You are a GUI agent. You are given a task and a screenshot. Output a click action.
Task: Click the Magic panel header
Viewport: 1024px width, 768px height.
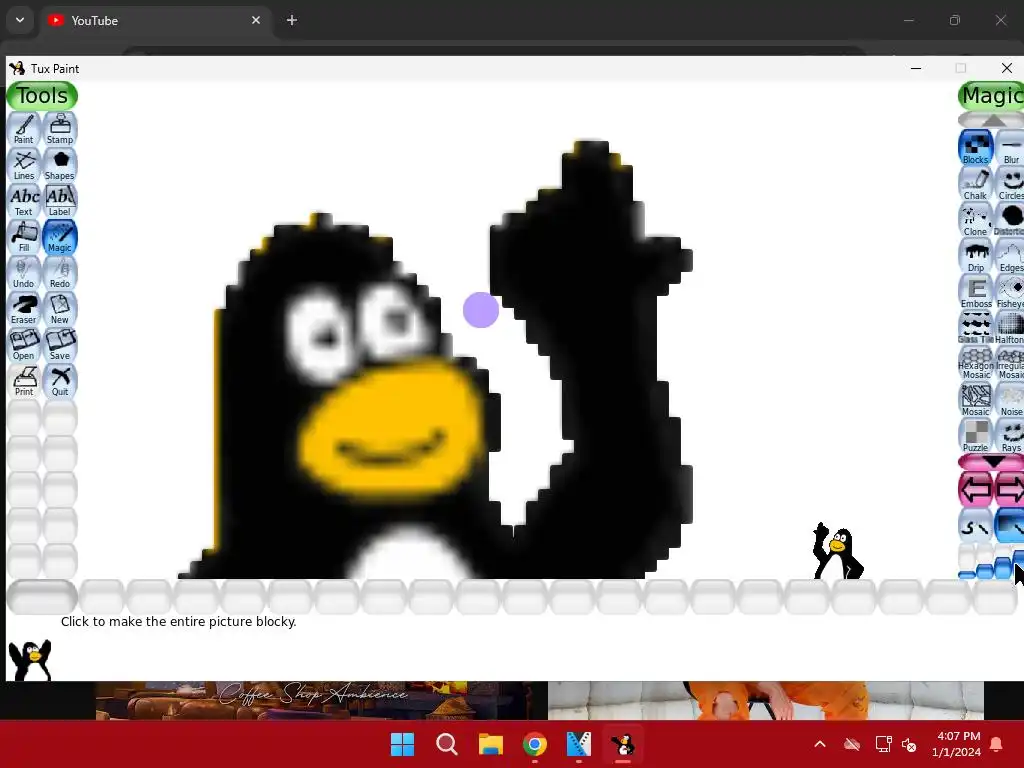pos(991,96)
